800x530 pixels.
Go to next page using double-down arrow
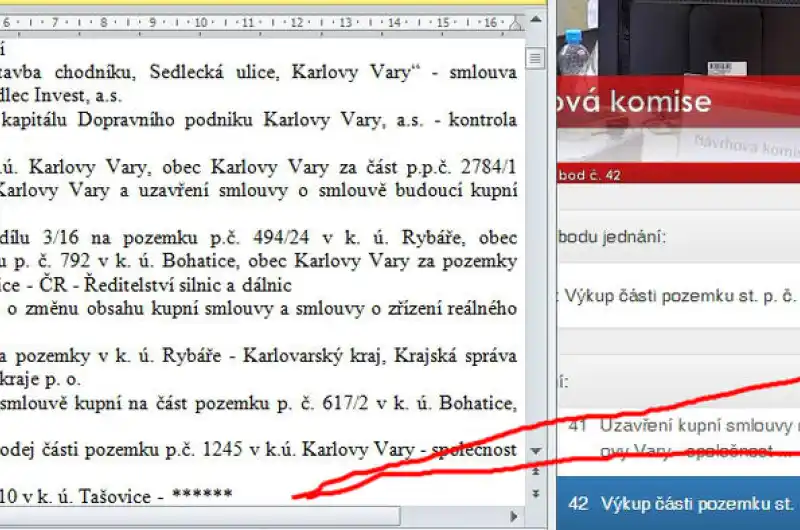[x=536, y=493]
